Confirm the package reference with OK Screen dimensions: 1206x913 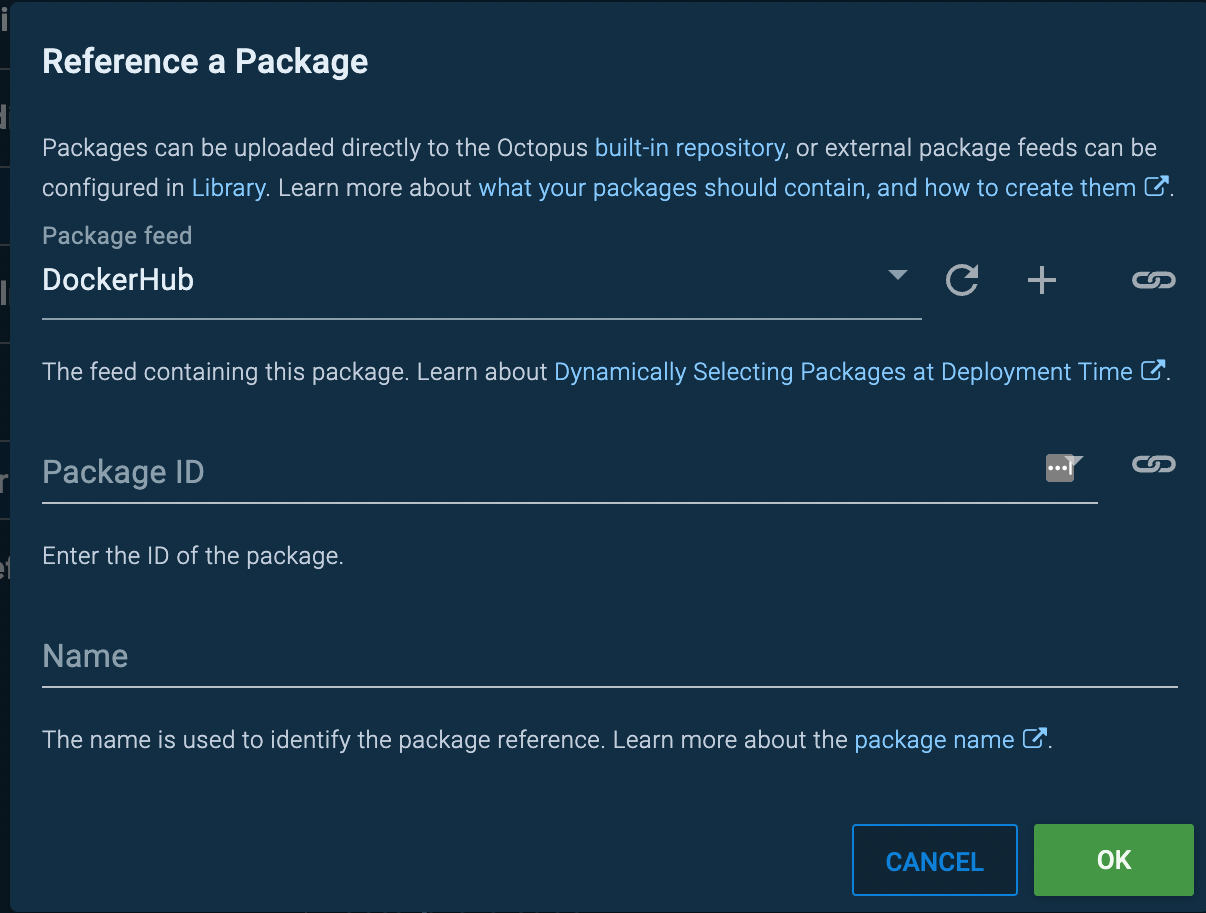[x=1114, y=860]
